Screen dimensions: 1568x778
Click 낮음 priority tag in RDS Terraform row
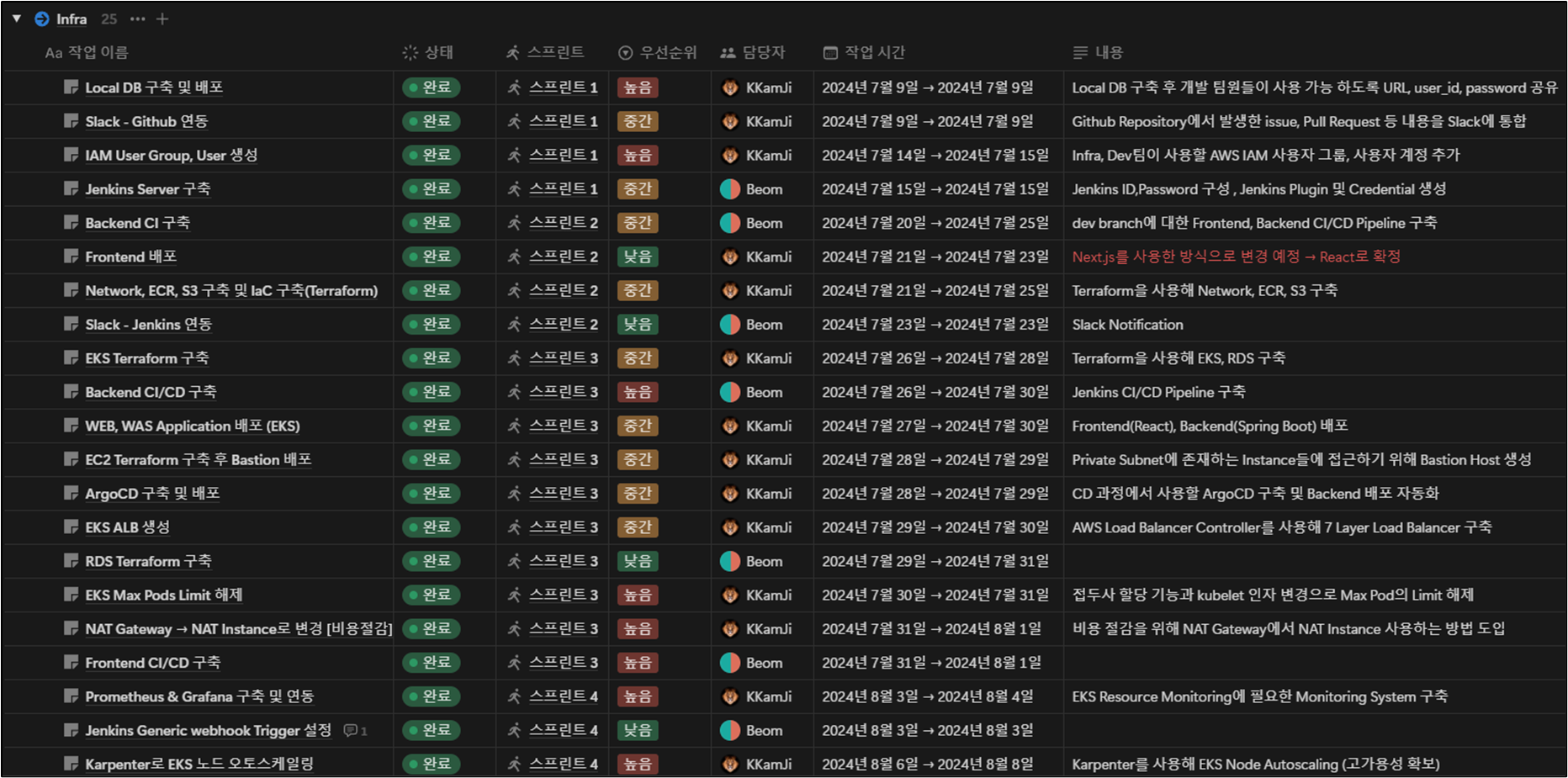tap(638, 561)
